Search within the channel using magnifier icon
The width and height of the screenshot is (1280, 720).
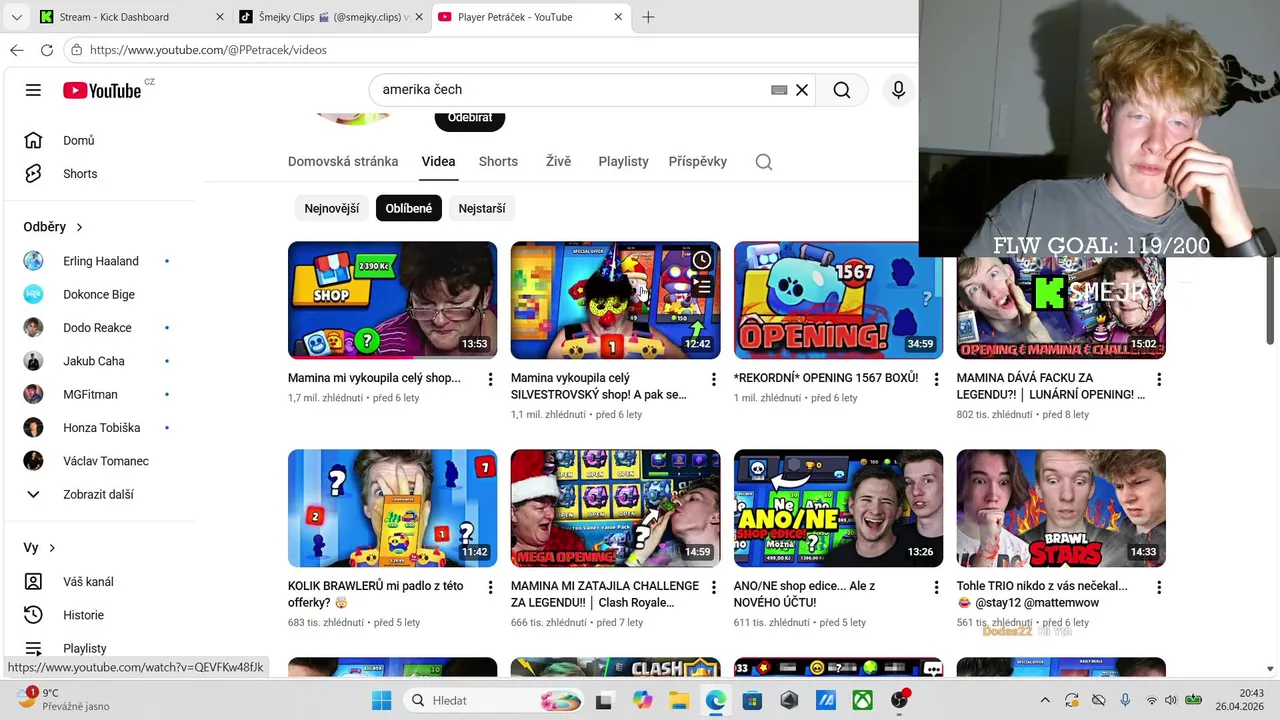pos(764,162)
